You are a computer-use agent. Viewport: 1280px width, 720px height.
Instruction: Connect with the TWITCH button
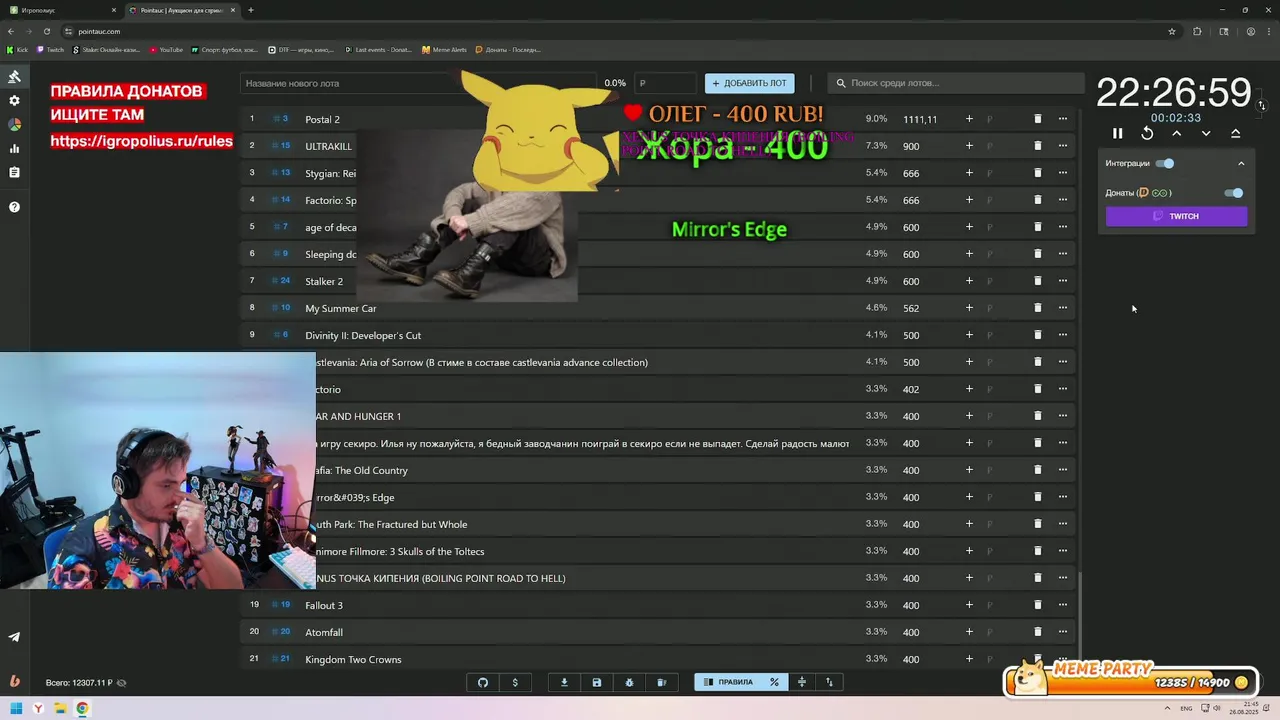[1177, 216]
